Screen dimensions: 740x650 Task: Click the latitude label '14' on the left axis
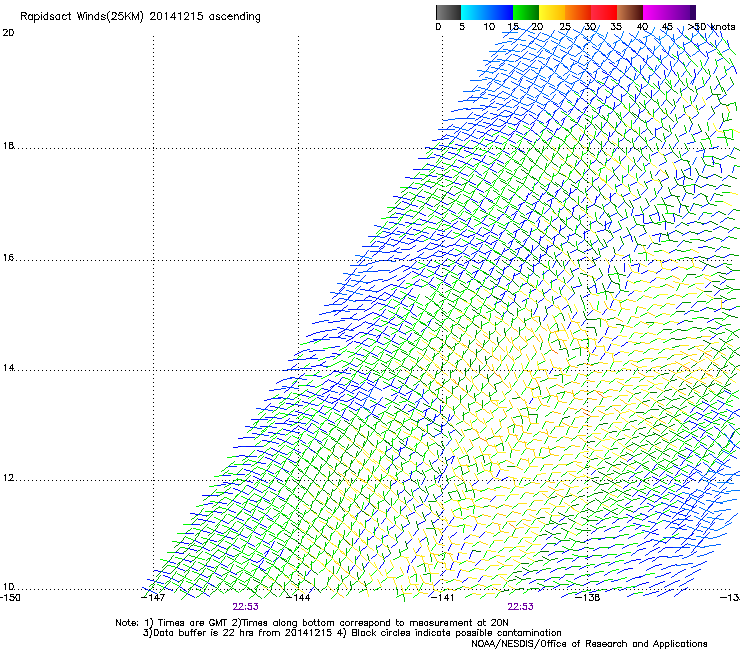8,368
